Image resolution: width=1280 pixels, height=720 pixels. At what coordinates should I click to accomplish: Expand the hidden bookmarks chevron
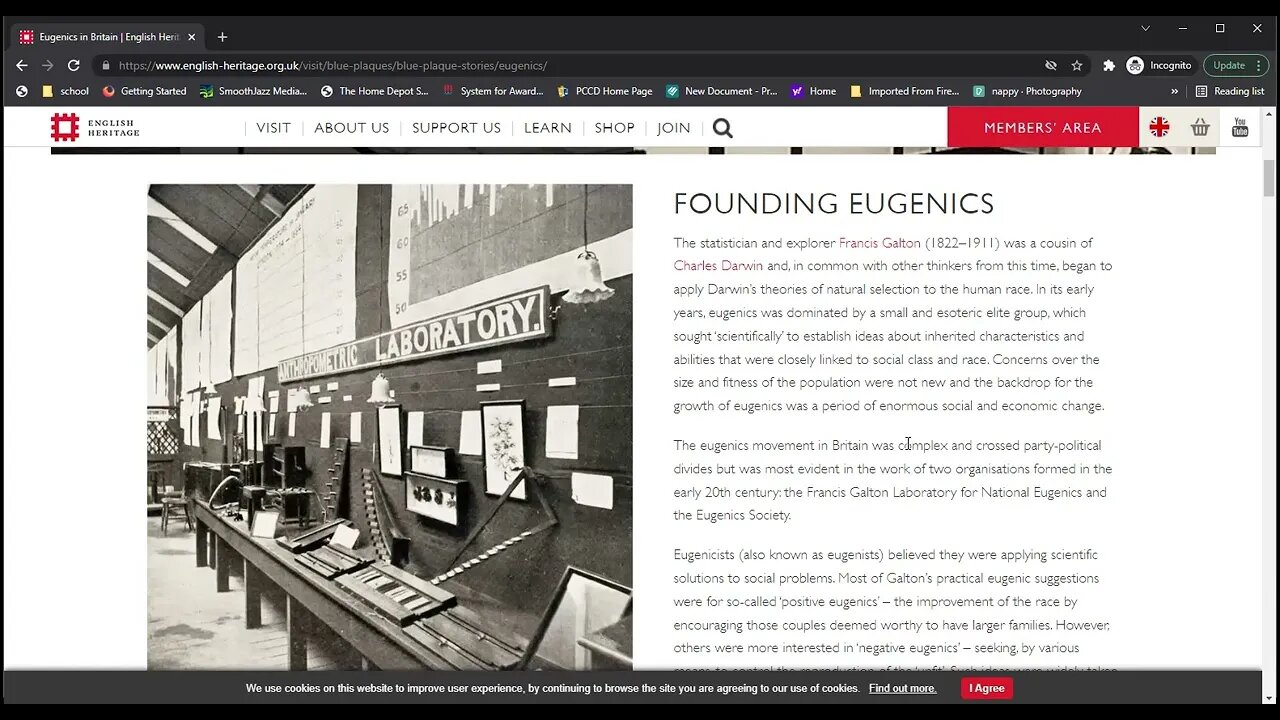point(1175,91)
